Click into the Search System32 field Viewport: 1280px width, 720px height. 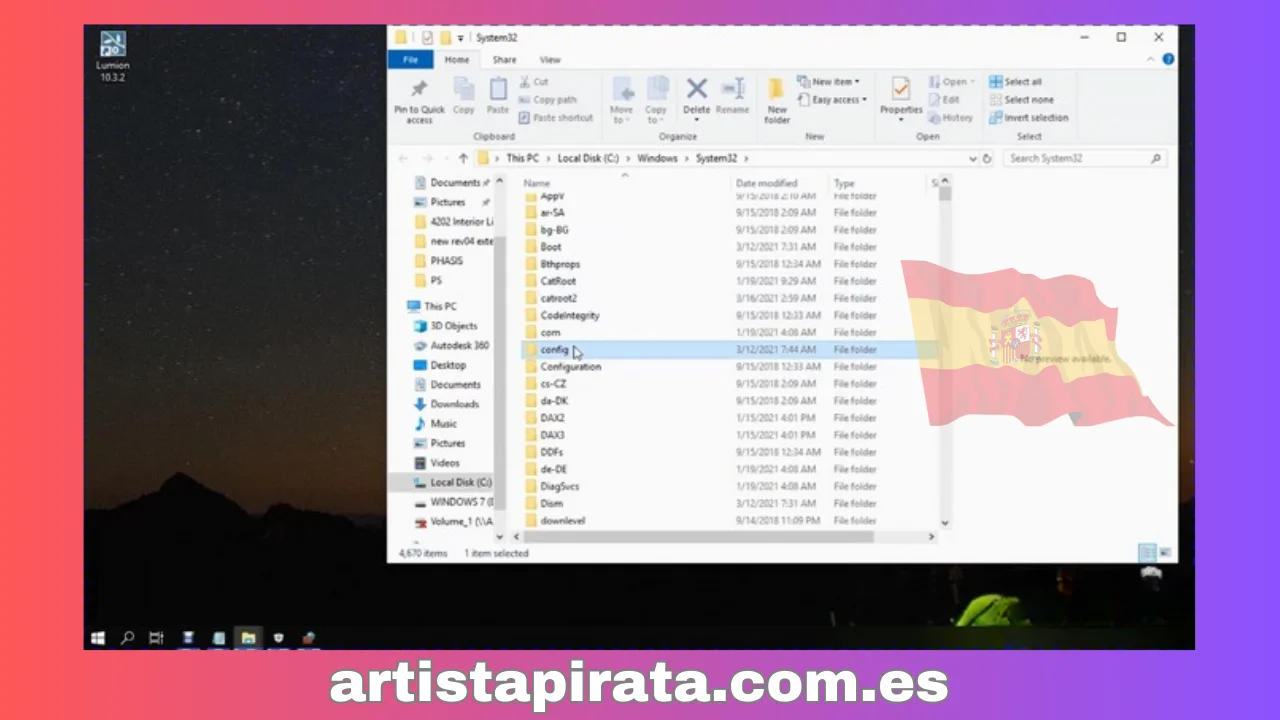pos(1085,158)
